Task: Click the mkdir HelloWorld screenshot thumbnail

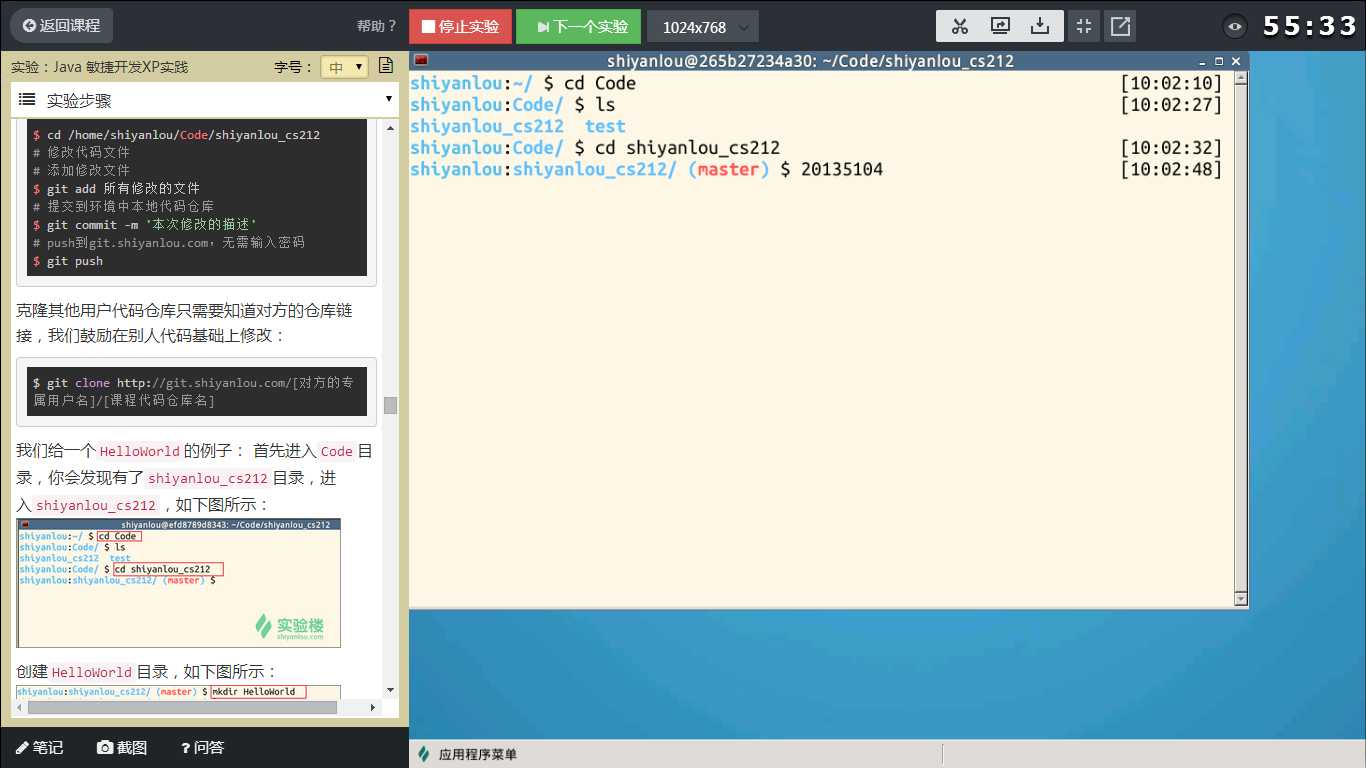Action: click(179, 691)
